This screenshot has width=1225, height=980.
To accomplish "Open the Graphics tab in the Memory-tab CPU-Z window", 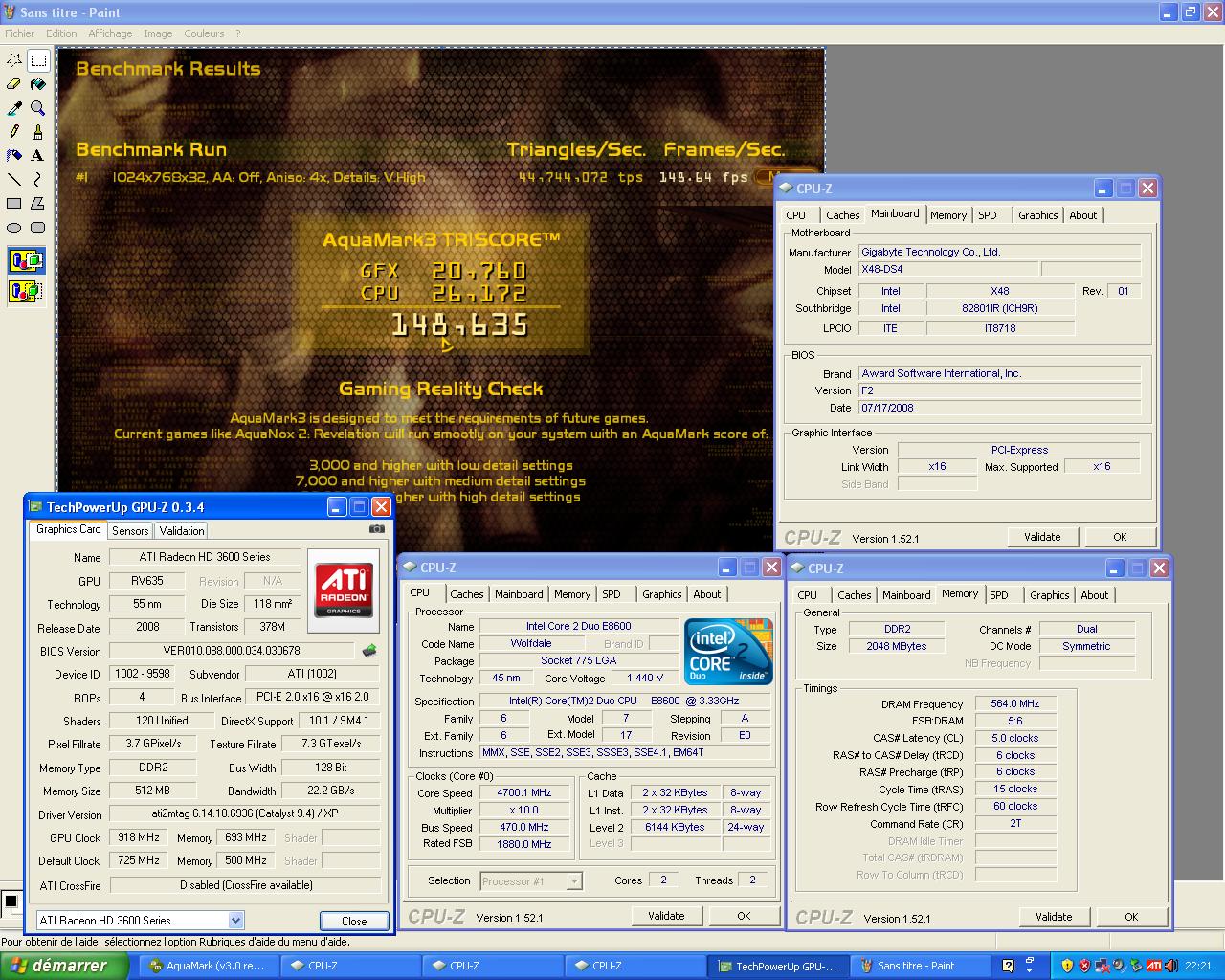I will (x=1050, y=595).
